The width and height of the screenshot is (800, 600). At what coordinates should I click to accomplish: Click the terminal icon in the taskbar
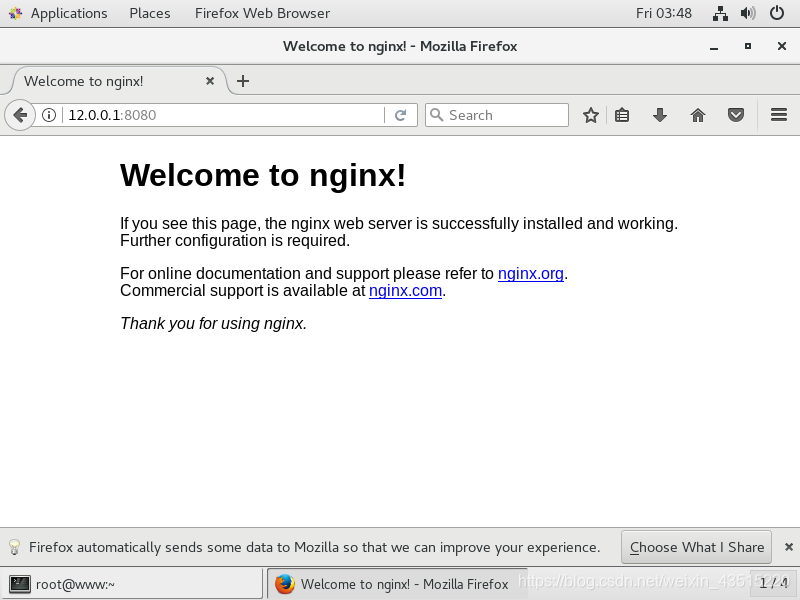click(x=20, y=584)
